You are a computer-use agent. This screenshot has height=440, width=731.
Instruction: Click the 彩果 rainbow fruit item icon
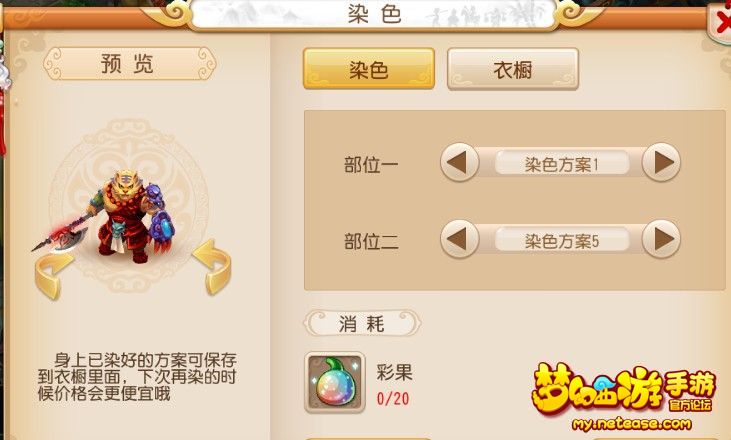tap(334, 382)
